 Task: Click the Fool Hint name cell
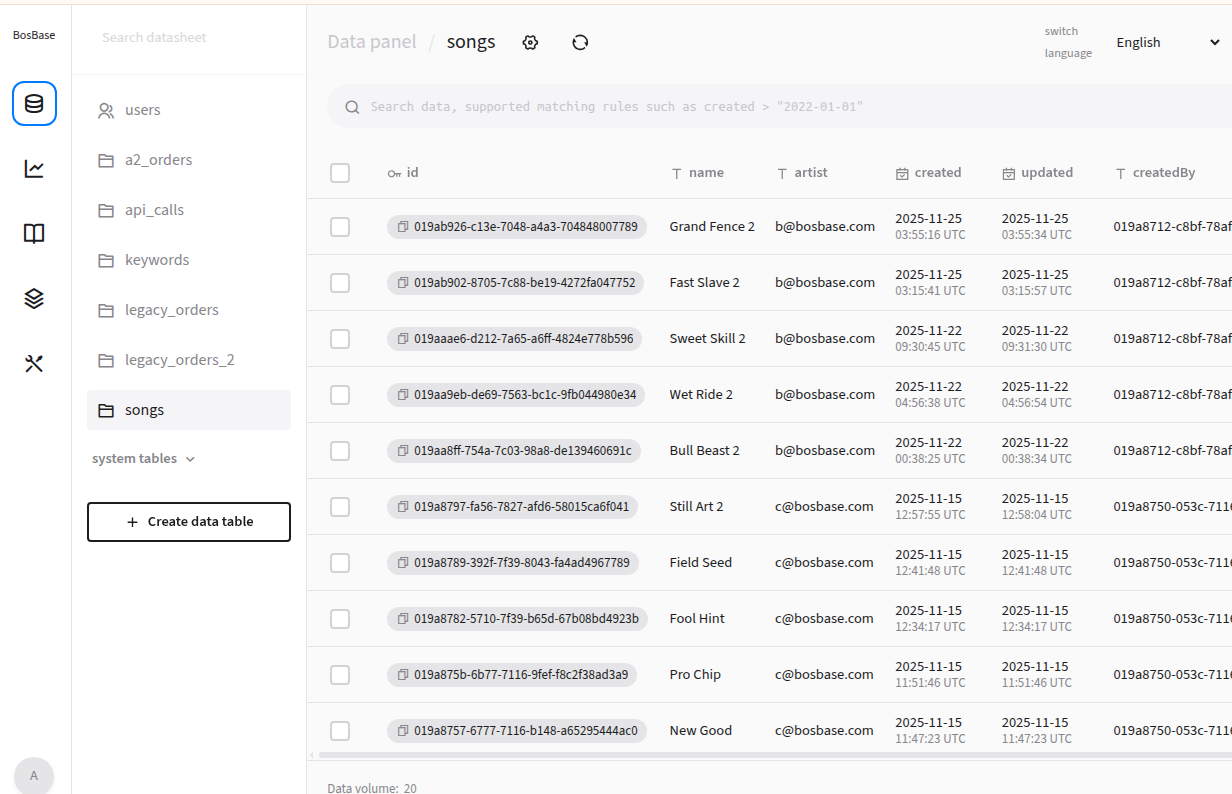(x=697, y=619)
